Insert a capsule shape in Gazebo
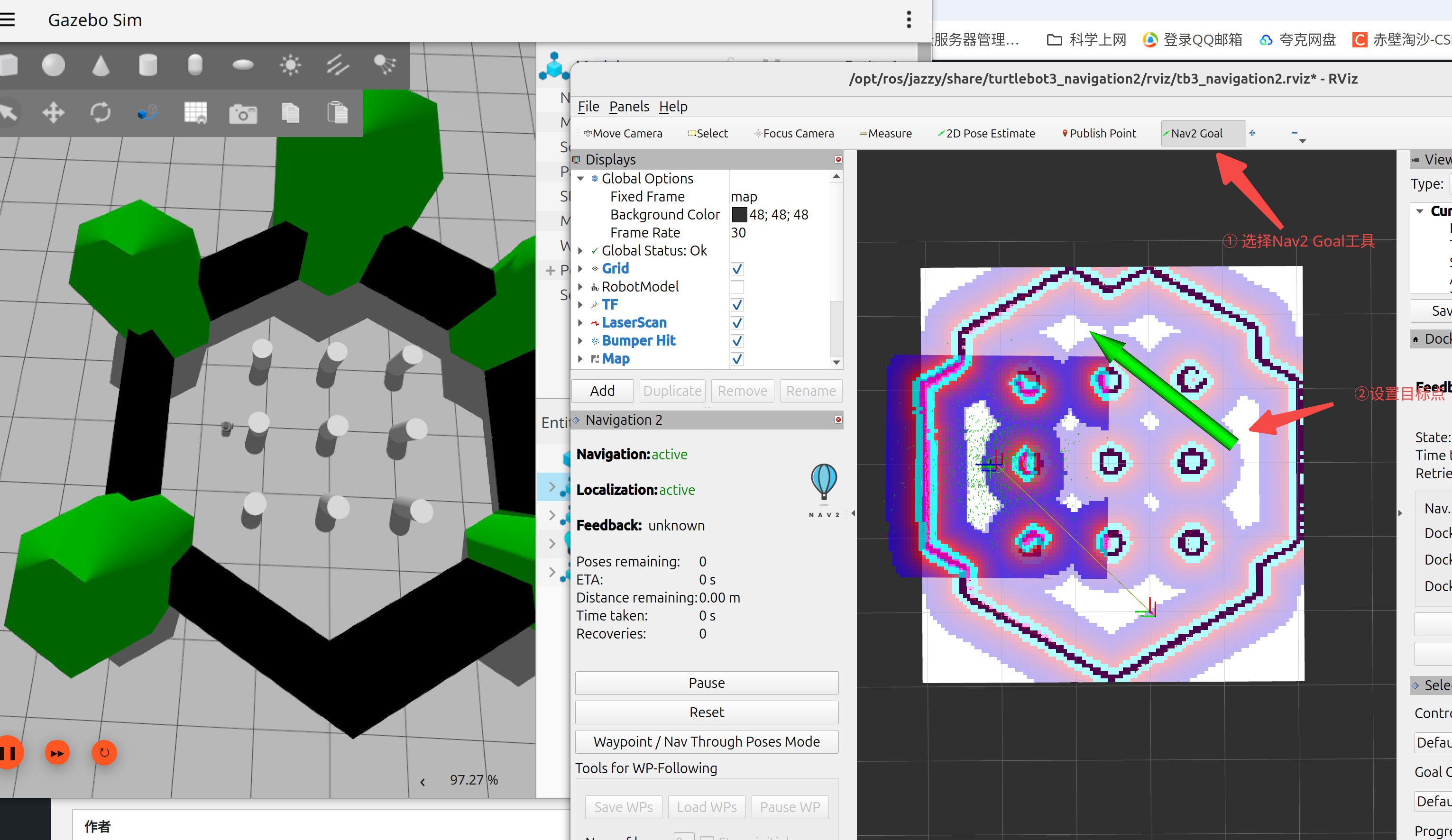Viewport: 1452px width, 840px height. [195, 65]
